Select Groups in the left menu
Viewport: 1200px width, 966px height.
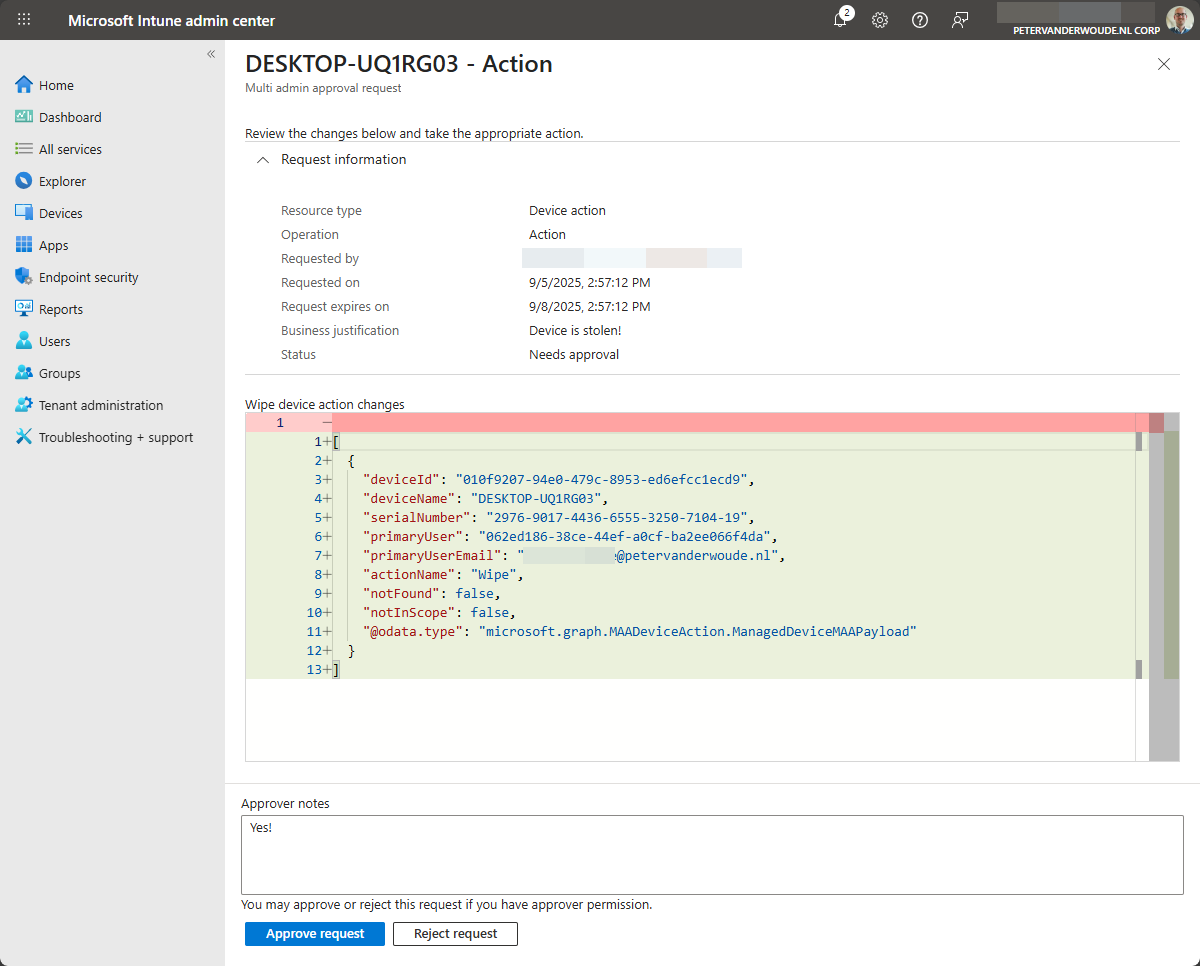click(59, 373)
